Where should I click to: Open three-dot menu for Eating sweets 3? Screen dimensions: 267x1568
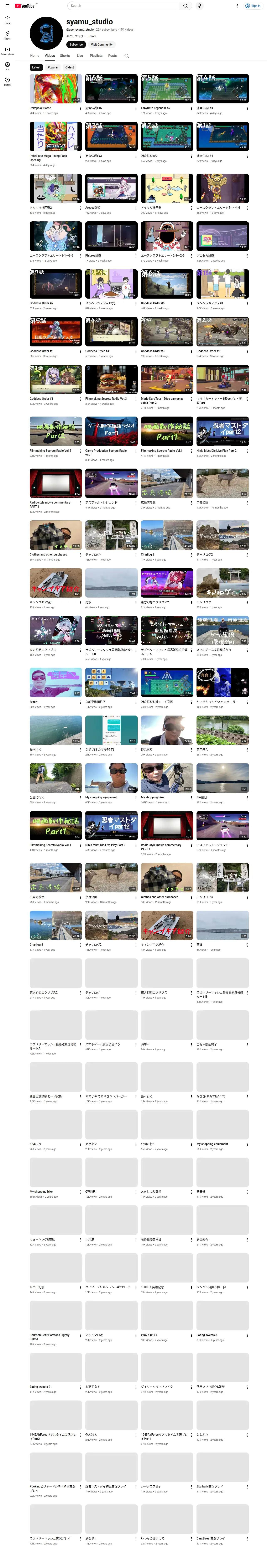247,1335
